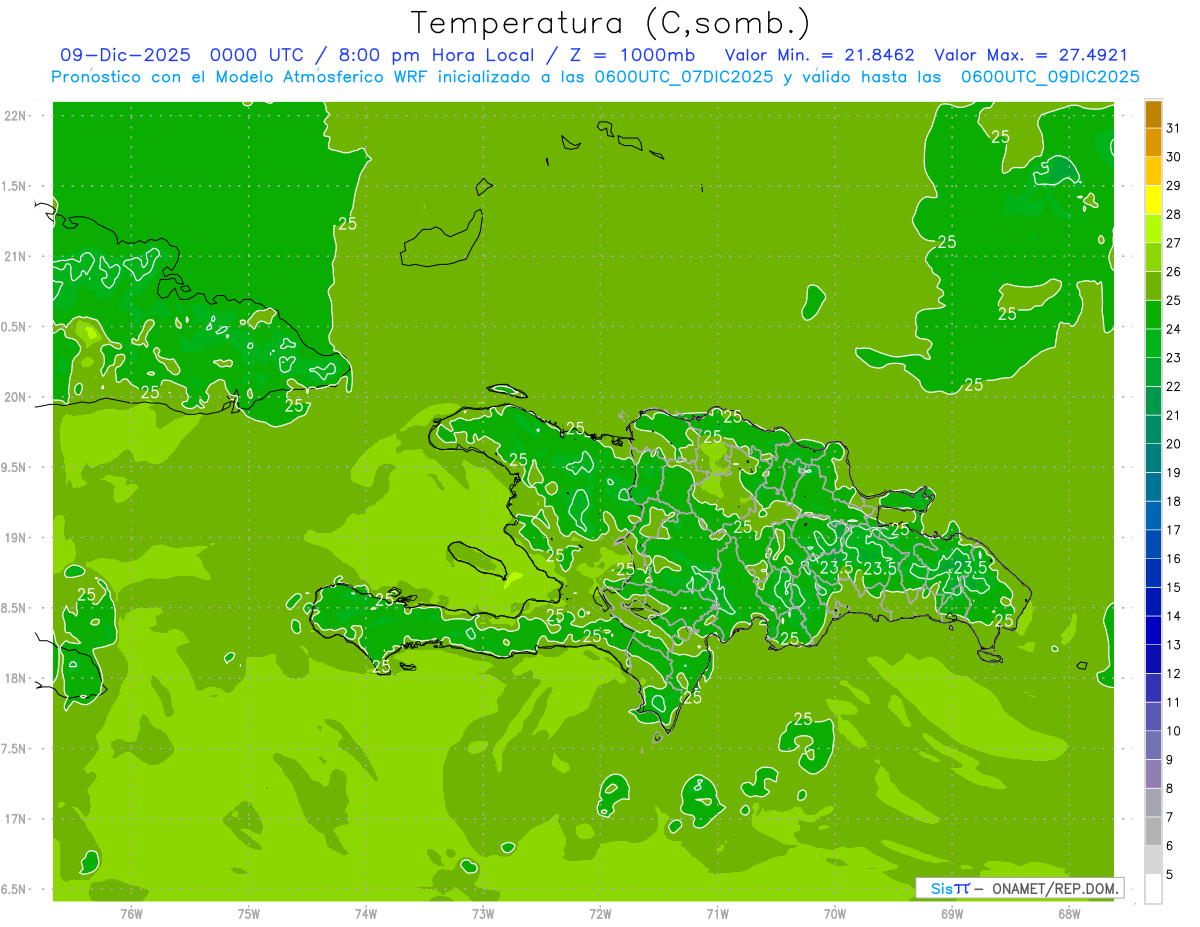Click the "73W" longitude axis label
Screen dimensions: 1200x927
point(483,914)
